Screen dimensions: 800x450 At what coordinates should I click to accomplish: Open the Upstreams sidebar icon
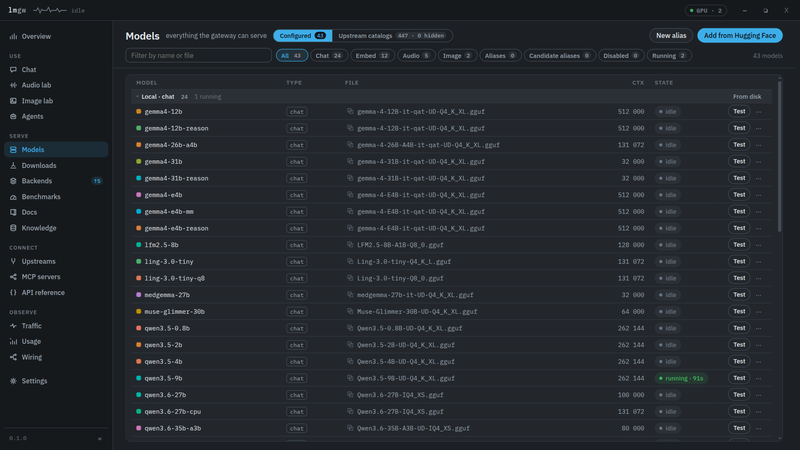[x=13, y=261]
